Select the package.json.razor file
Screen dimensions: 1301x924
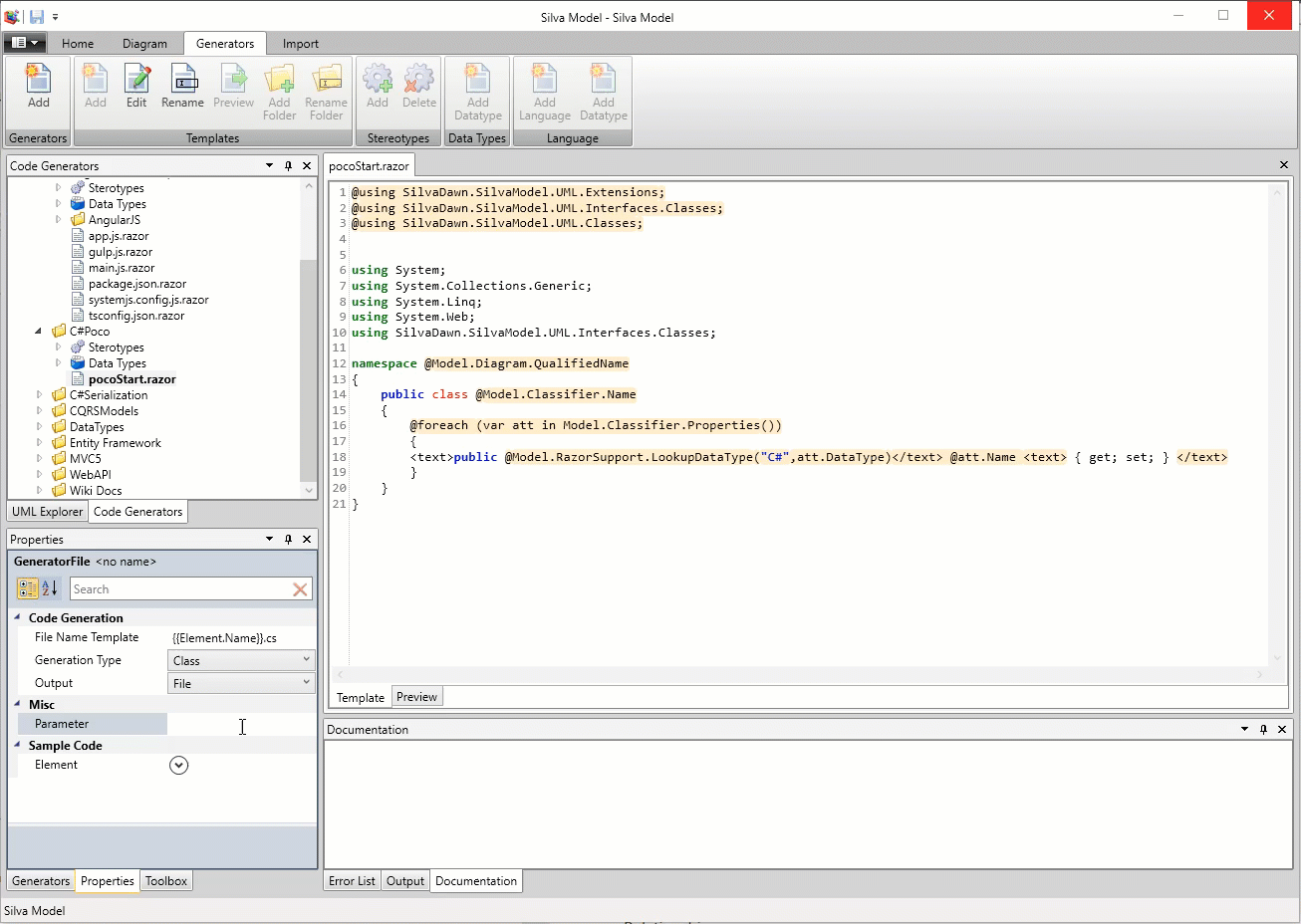130,284
